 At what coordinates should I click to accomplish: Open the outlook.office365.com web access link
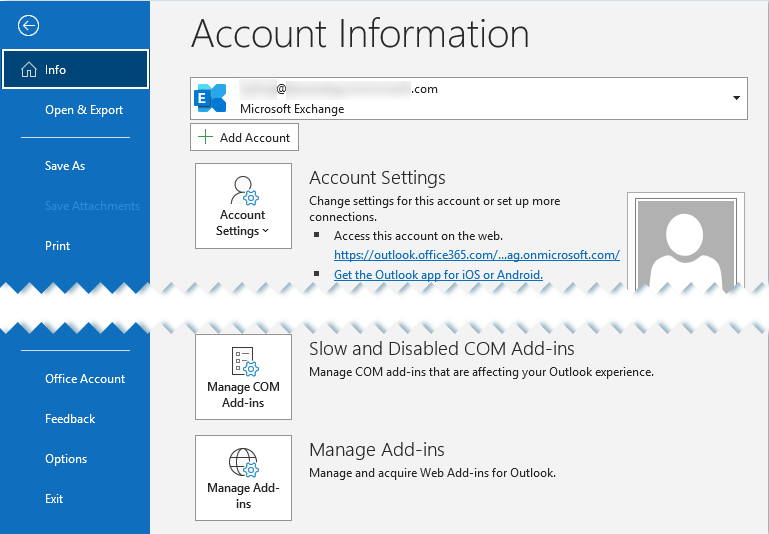coord(477,255)
